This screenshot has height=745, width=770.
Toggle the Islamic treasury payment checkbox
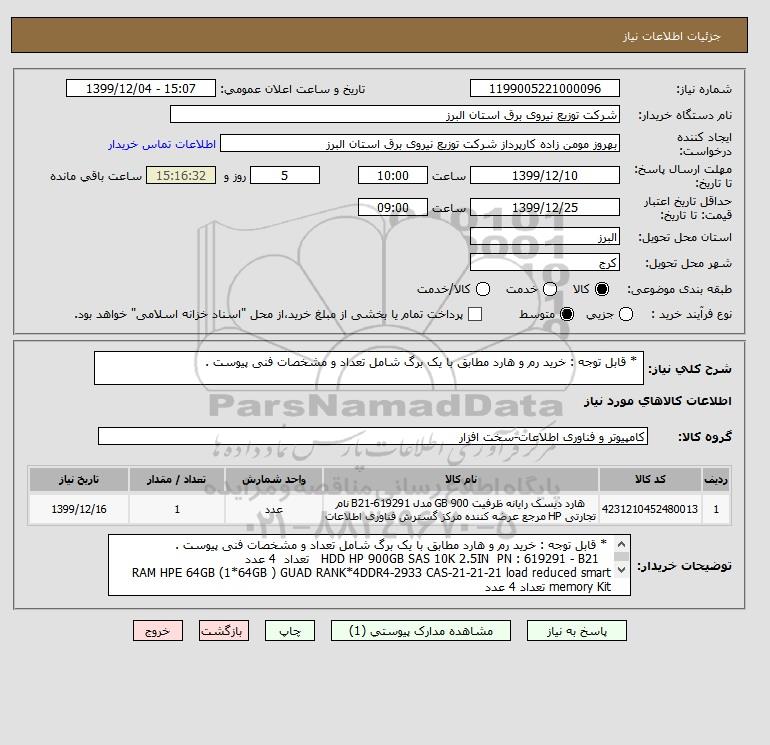tap(475, 314)
